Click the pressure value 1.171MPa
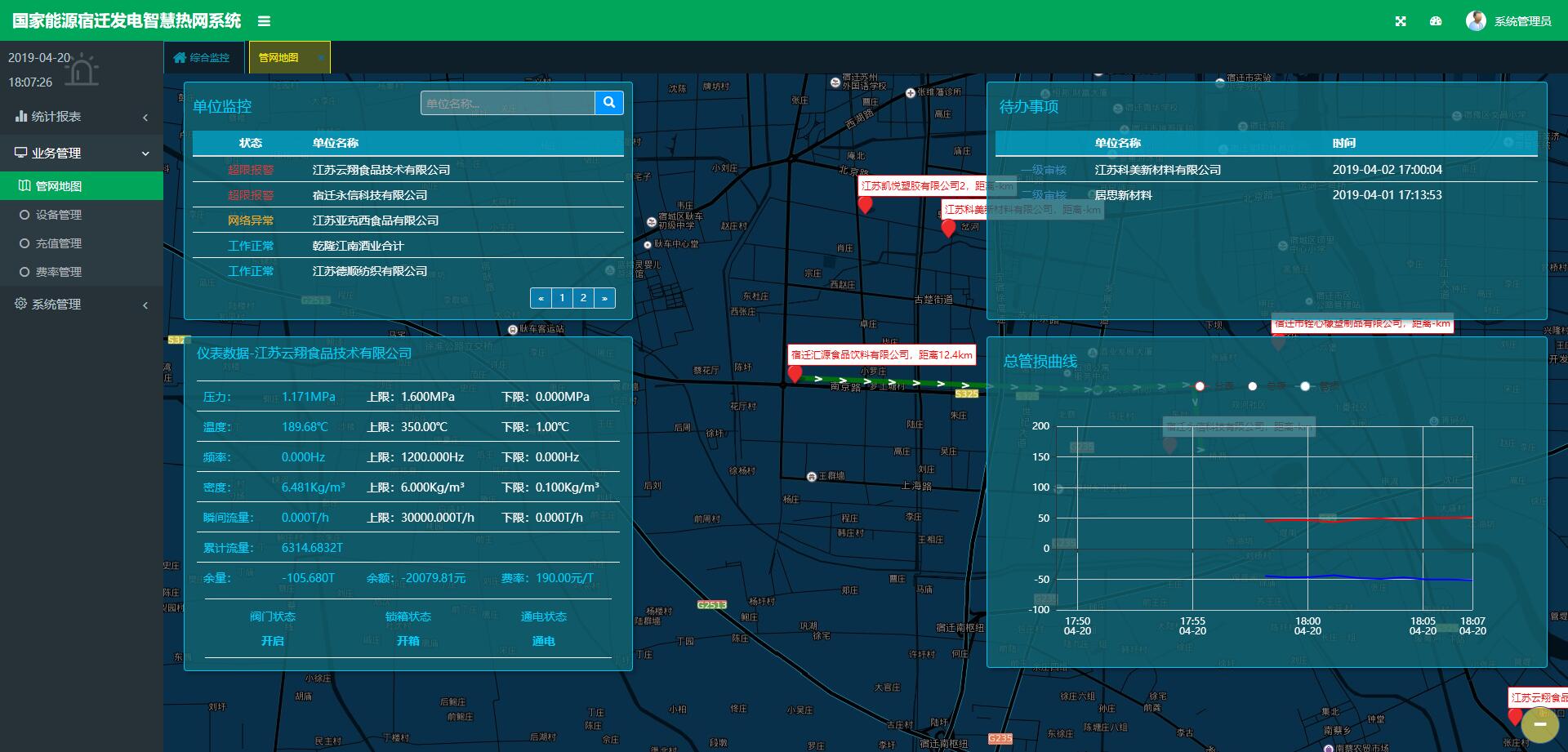1568x752 pixels. click(x=309, y=397)
